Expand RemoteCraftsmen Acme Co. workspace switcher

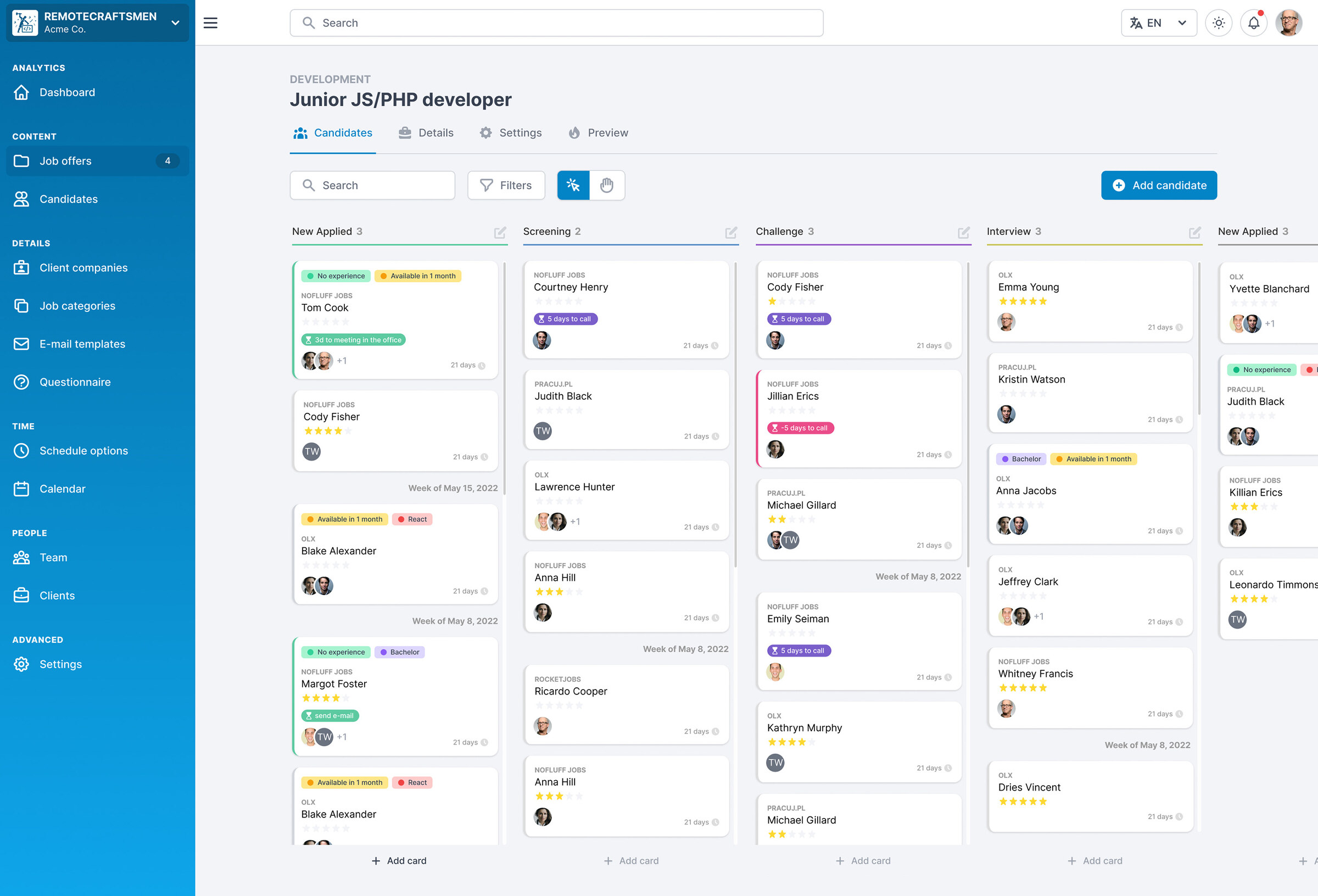[x=98, y=23]
